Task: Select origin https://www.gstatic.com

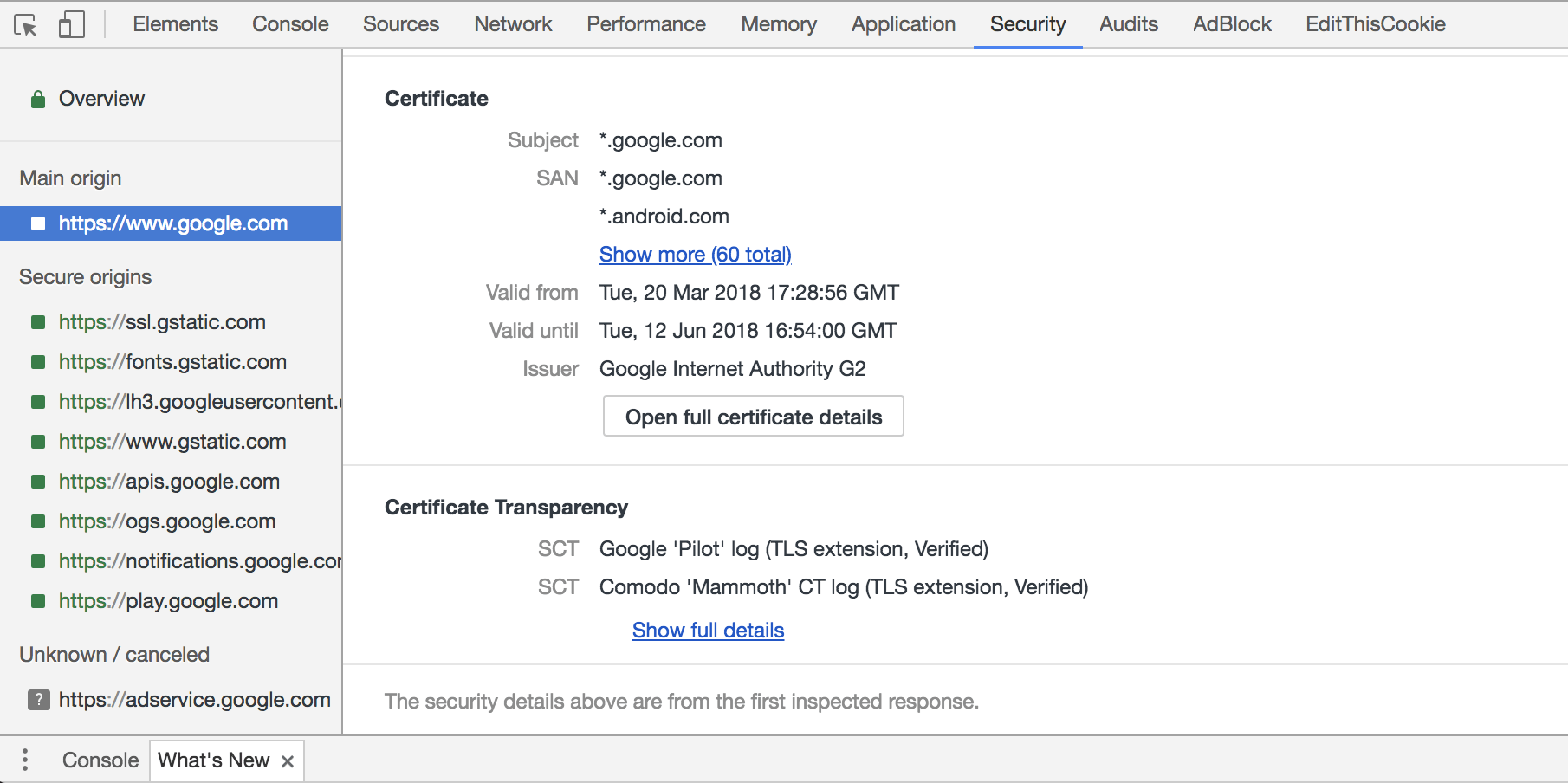Action: pyautogui.click(x=171, y=442)
